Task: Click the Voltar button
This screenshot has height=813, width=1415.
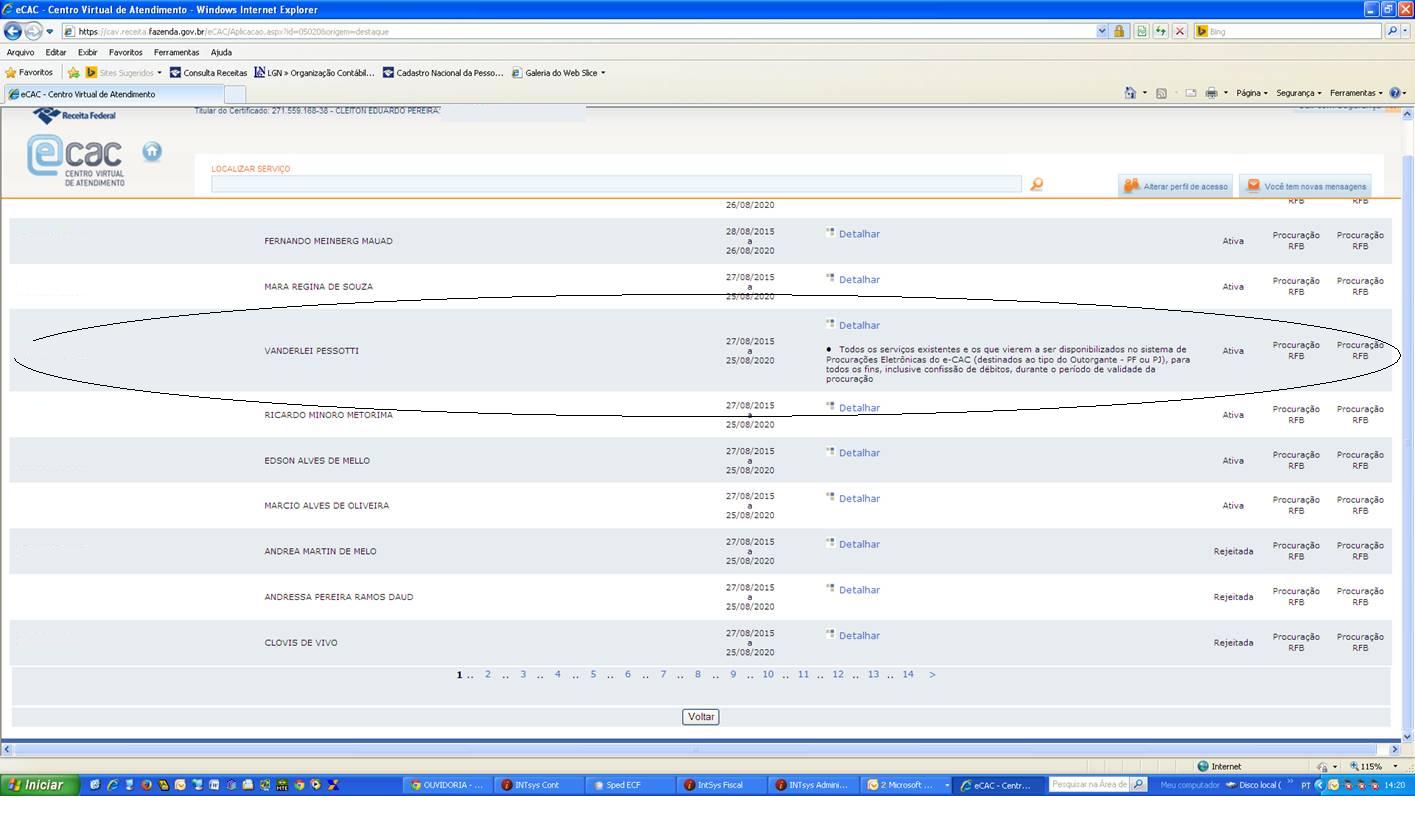Action: click(701, 717)
